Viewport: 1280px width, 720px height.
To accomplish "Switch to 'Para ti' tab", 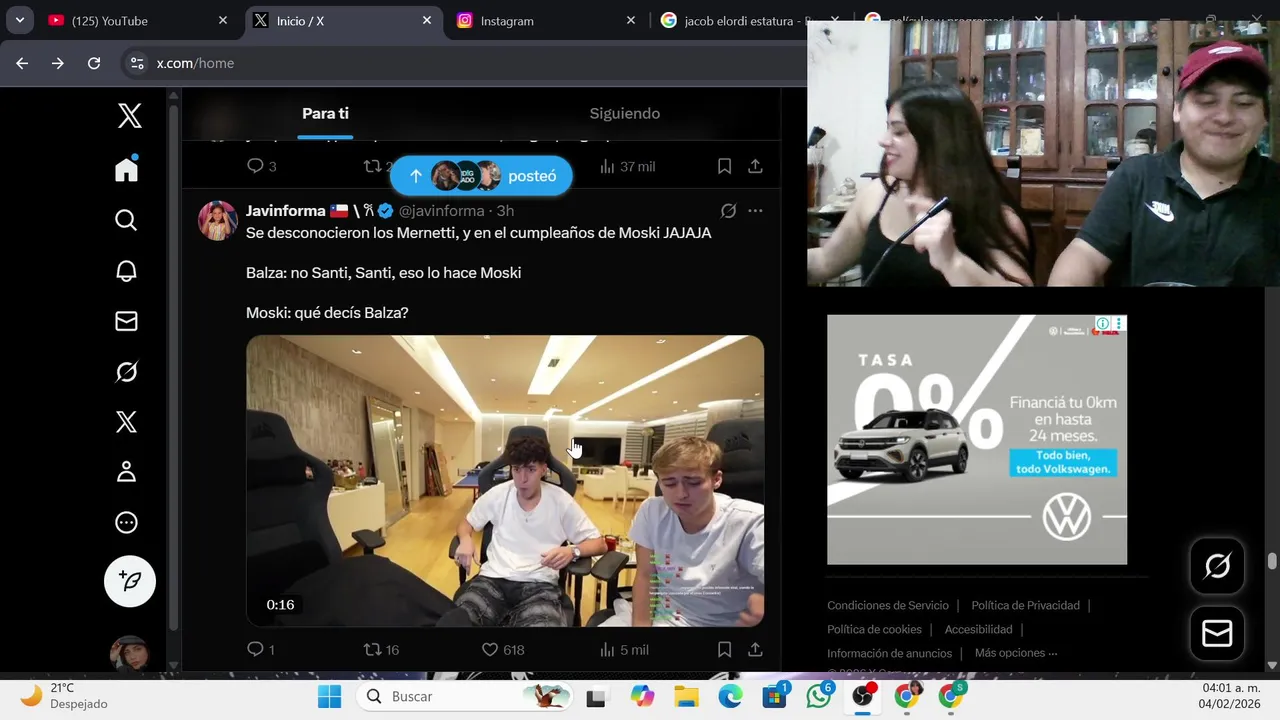I will [x=325, y=114].
